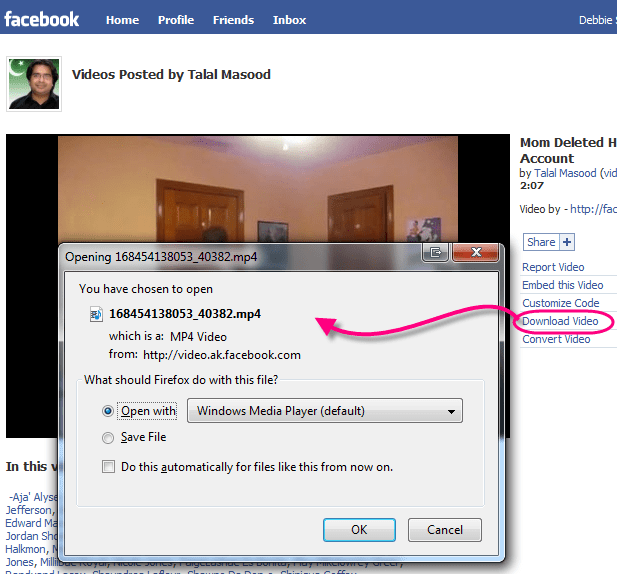Open Customize Code link
Viewport: 617px width, 574px height.
(x=560, y=303)
